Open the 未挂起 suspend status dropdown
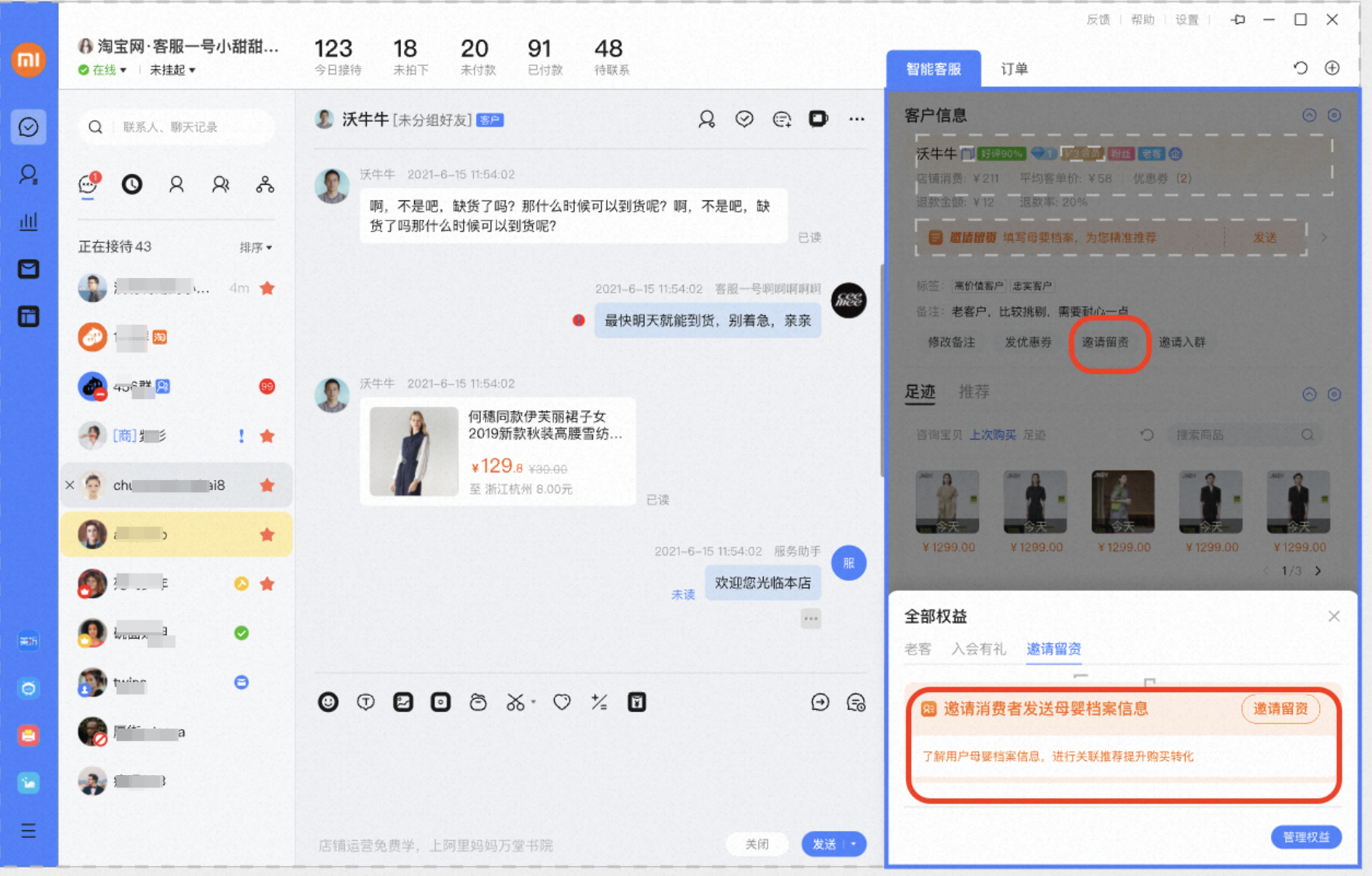1372x876 pixels. pos(172,70)
